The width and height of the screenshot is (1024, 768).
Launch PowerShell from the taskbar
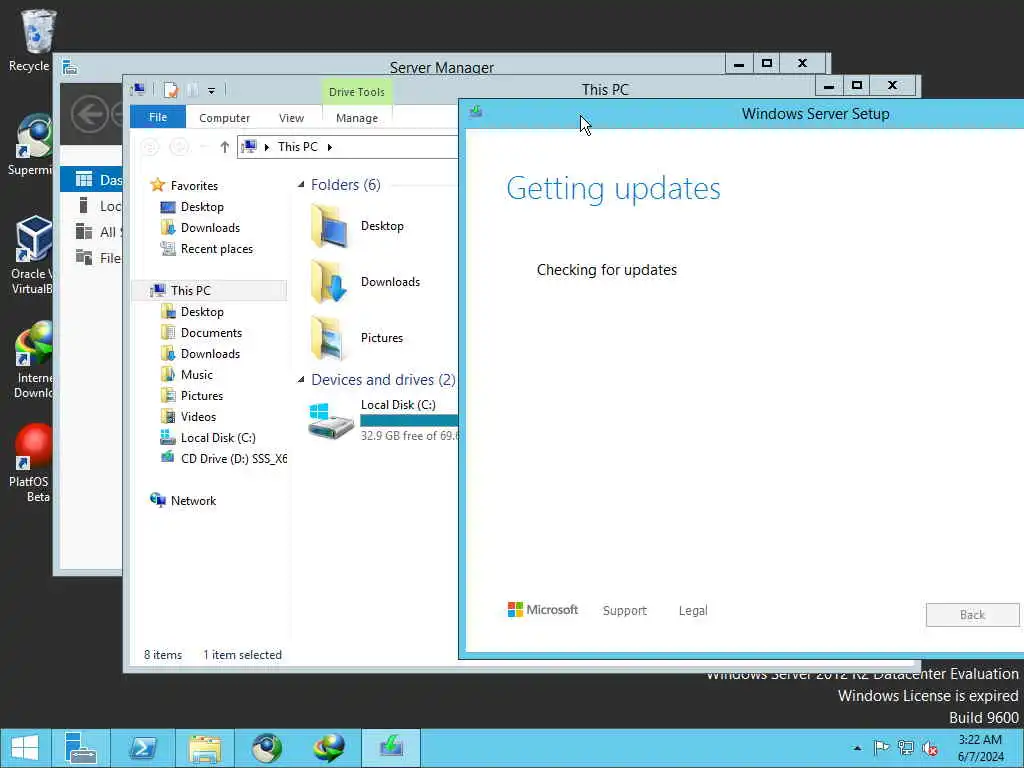142,748
